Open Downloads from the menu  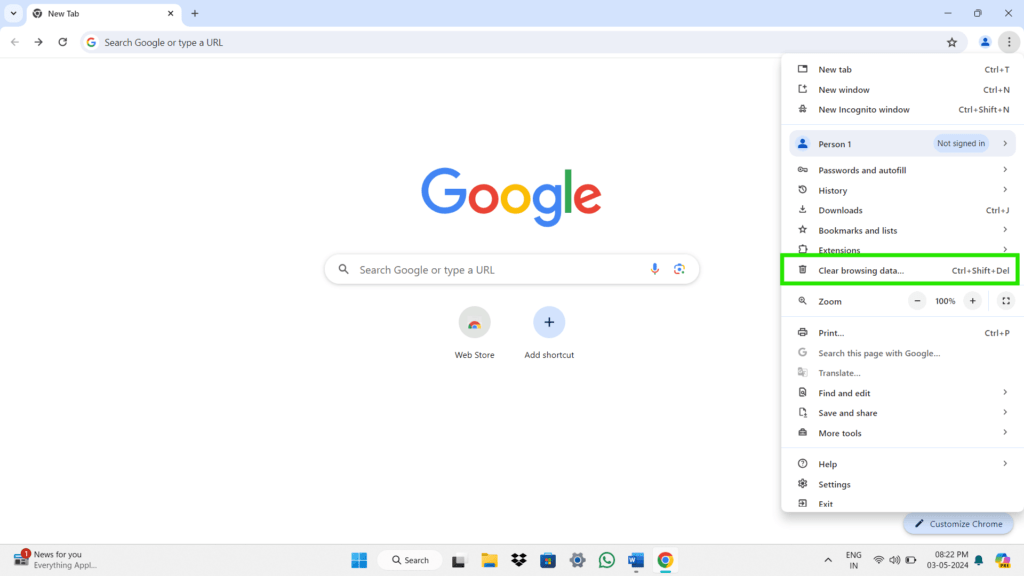pyautogui.click(x=903, y=210)
